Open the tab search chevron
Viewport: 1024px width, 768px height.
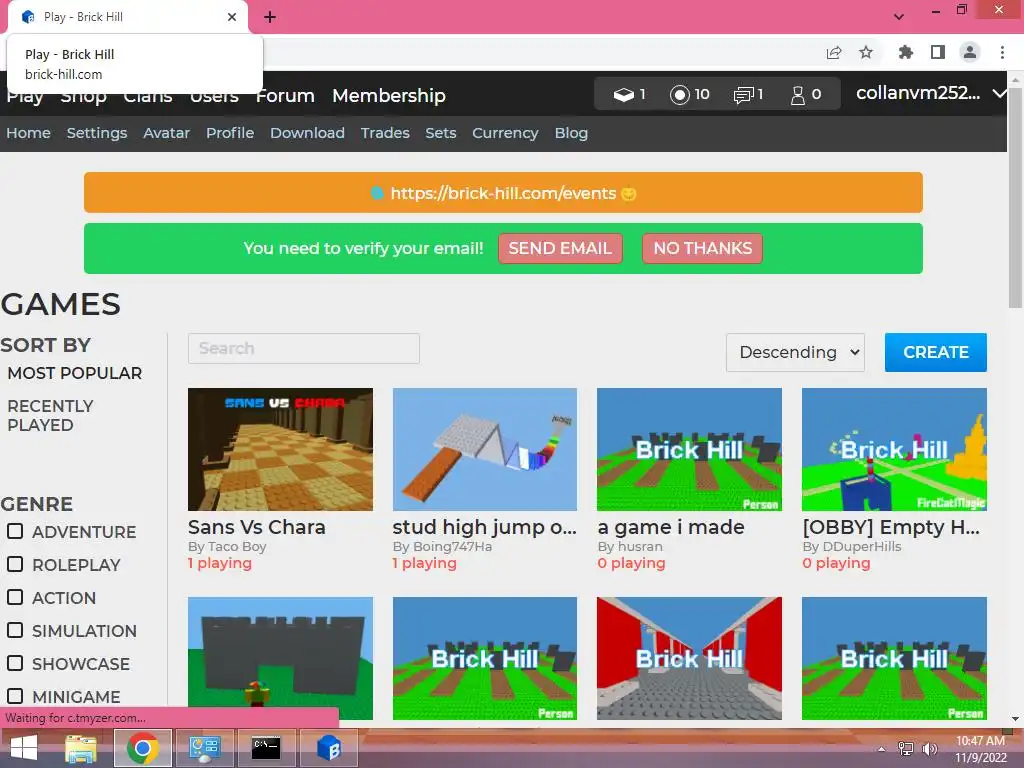pyautogui.click(x=899, y=17)
